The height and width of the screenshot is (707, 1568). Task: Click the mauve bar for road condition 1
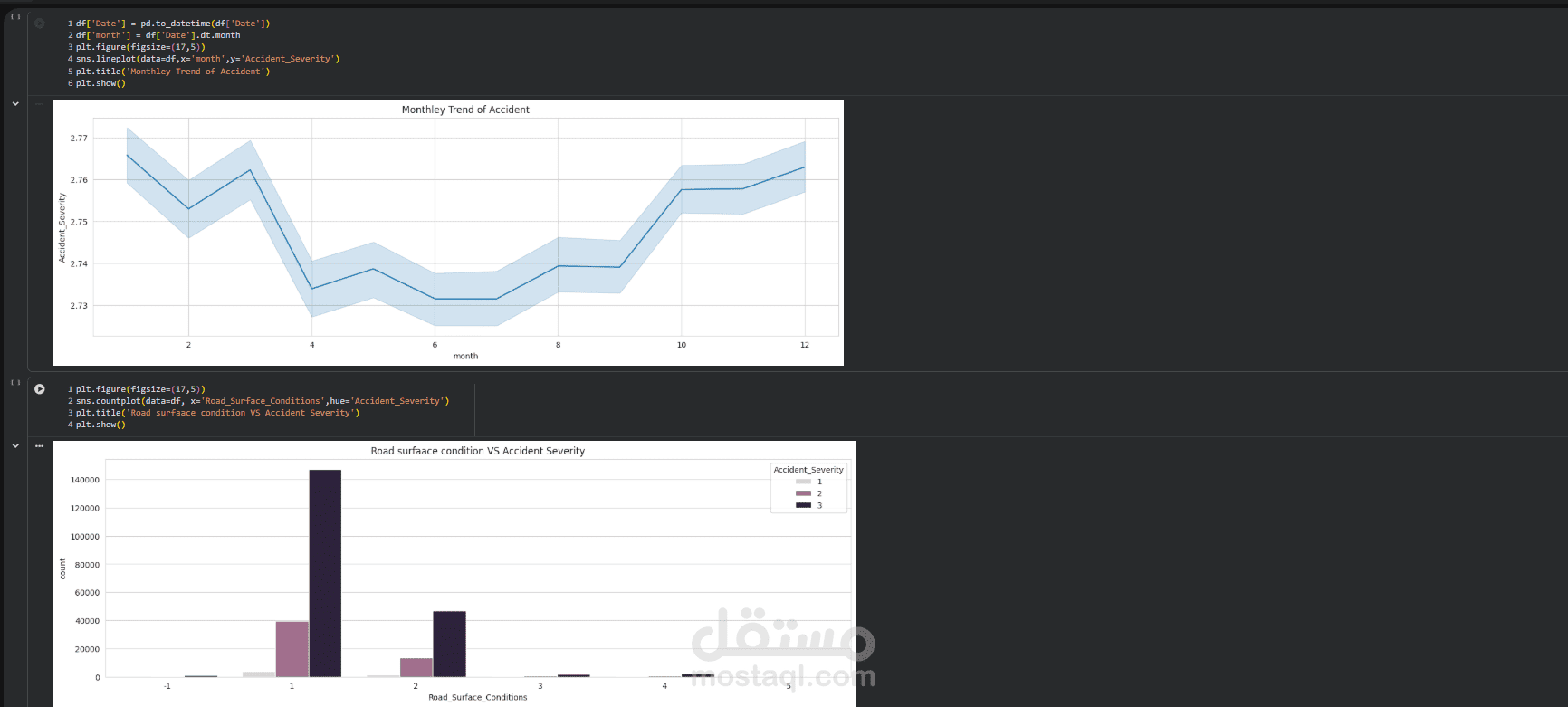pos(292,649)
